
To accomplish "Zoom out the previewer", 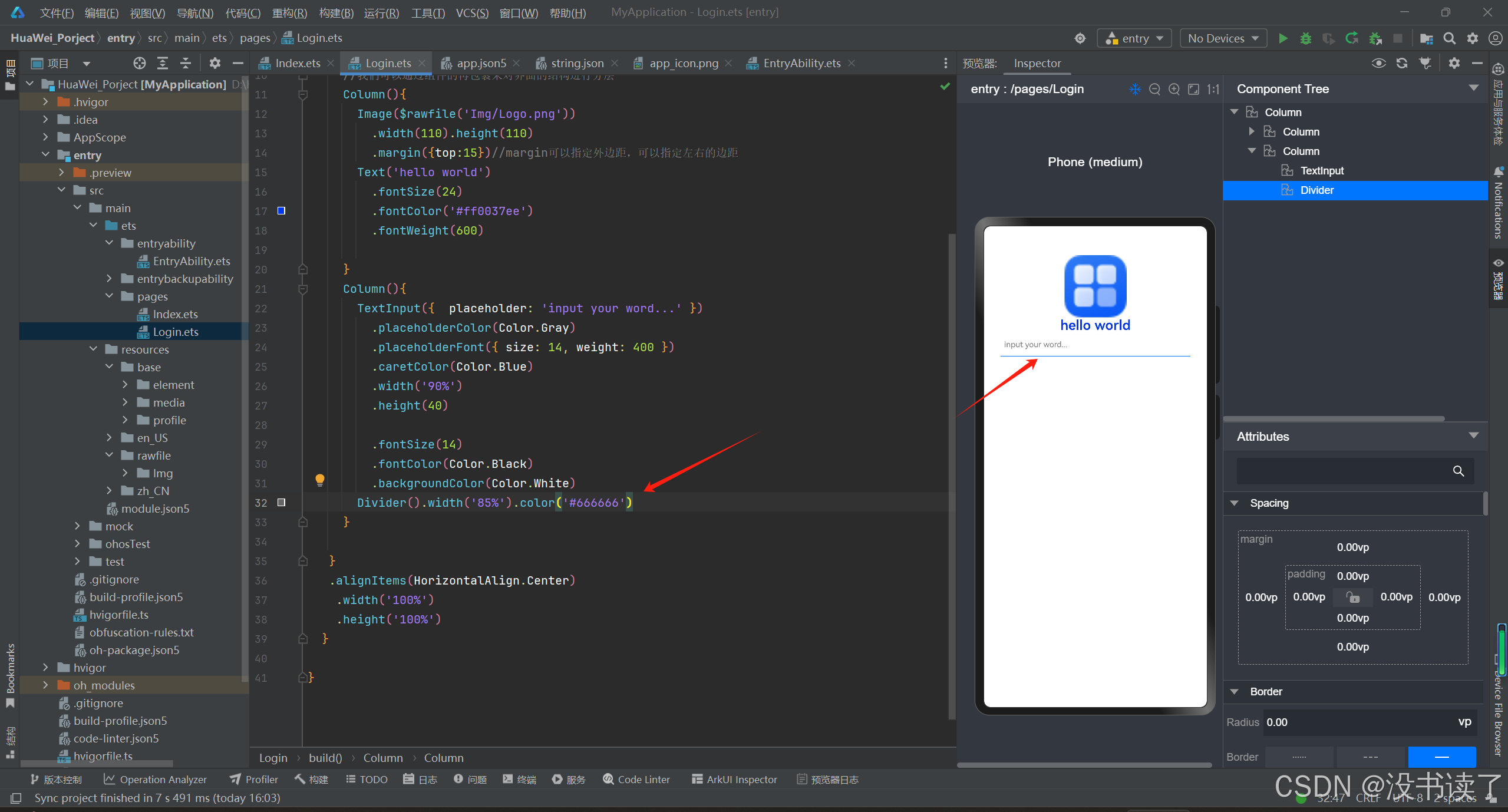I will click(1154, 89).
